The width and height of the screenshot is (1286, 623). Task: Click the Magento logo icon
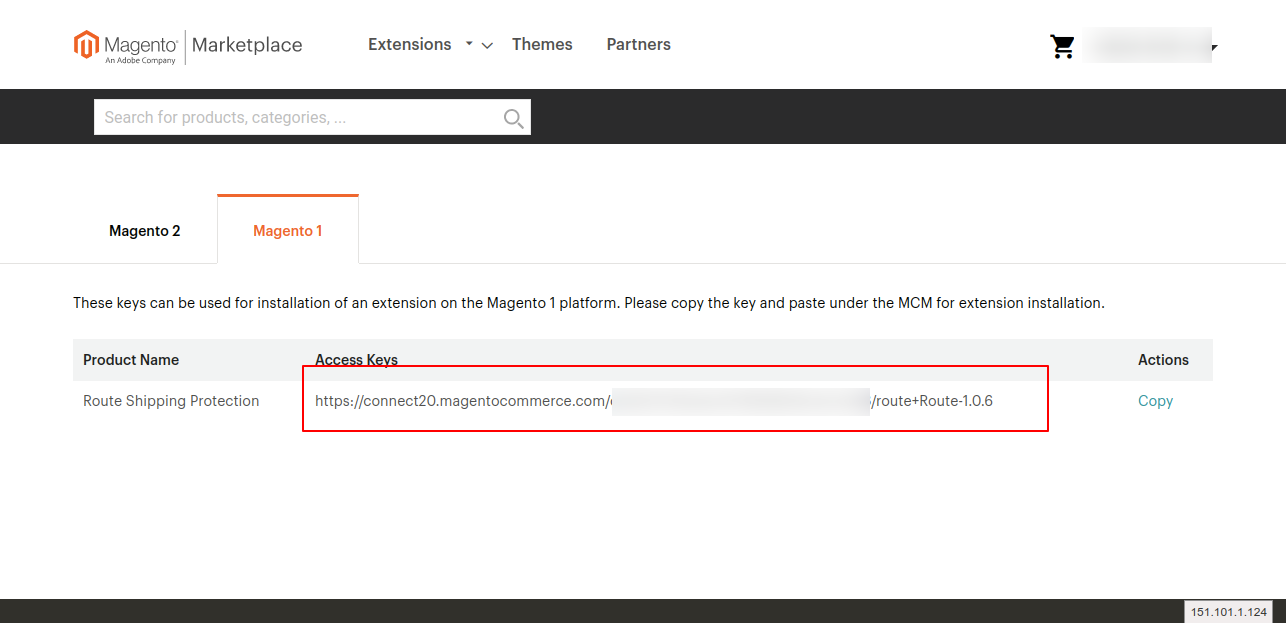coord(87,45)
